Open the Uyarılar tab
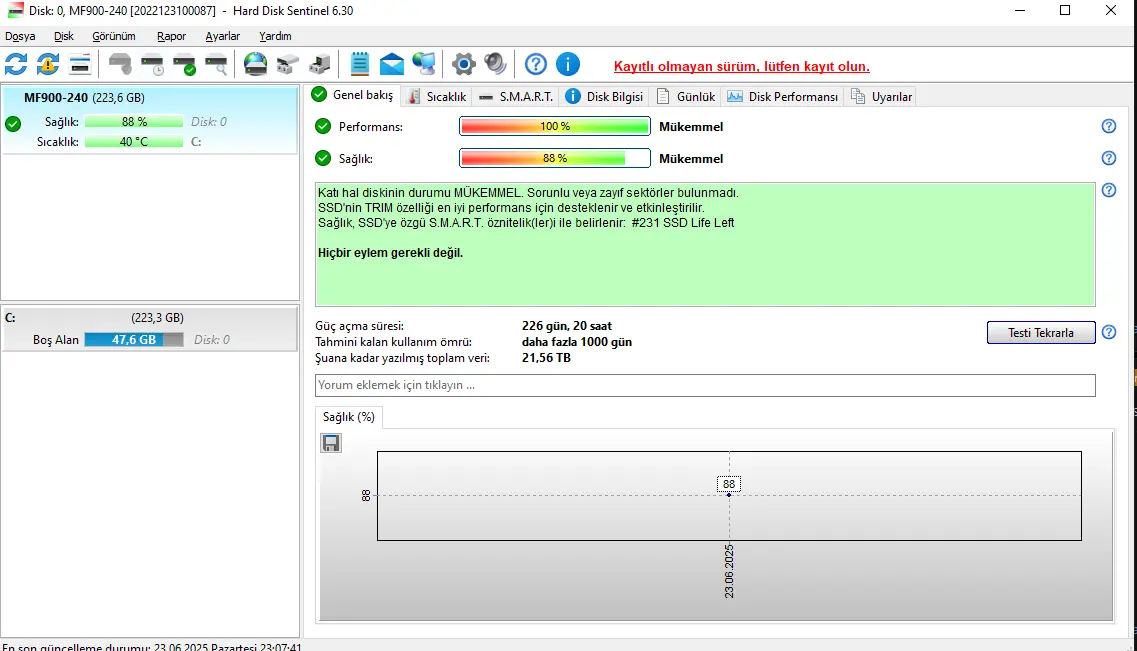Image resolution: width=1137 pixels, height=651 pixels. (x=882, y=96)
